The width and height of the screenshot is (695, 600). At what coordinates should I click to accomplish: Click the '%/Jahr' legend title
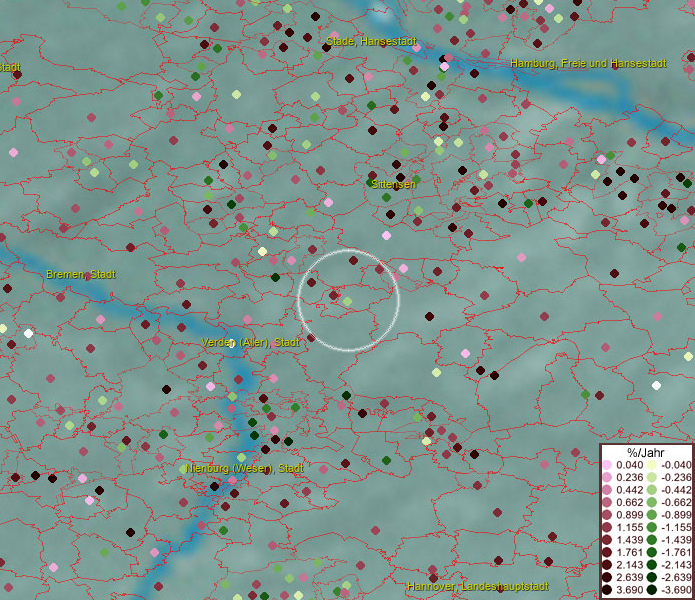coord(645,452)
